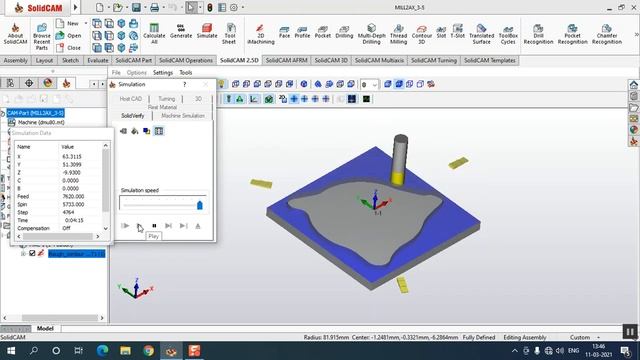The width and height of the screenshot is (640, 360).
Task: Open the Tool Sheet
Action: (230, 34)
